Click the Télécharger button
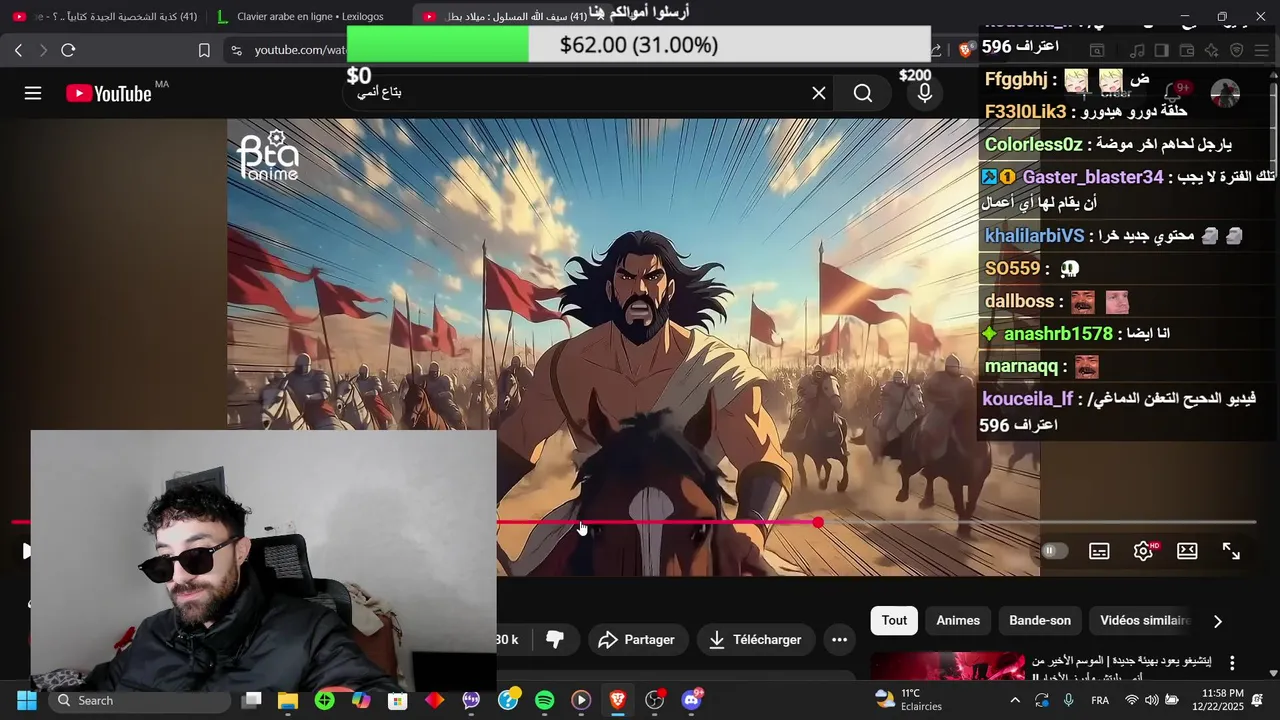Image resolution: width=1280 pixels, height=720 pixels. pyautogui.click(x=756, y=640)
